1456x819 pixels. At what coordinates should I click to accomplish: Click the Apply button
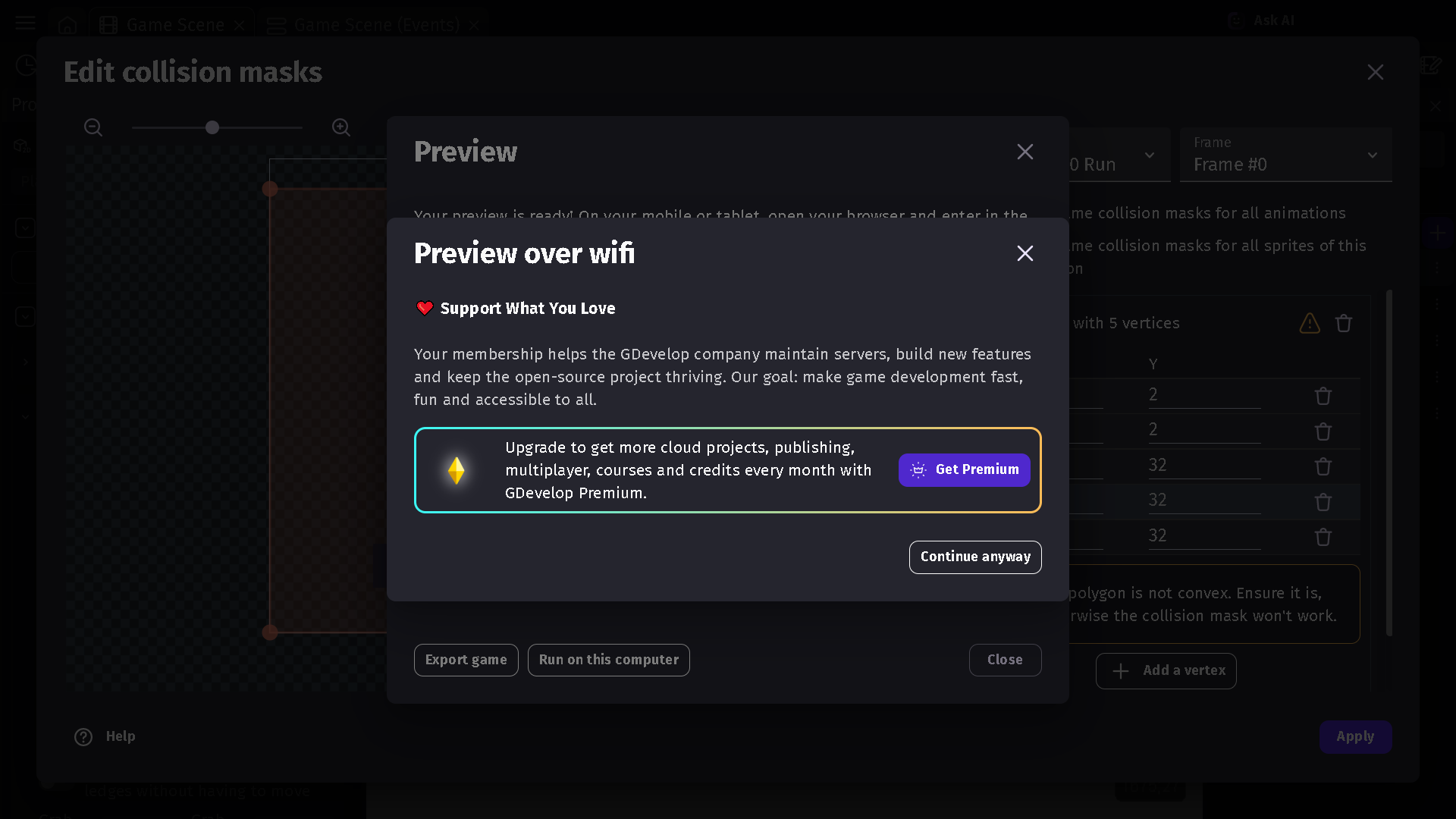[1355, 737]
